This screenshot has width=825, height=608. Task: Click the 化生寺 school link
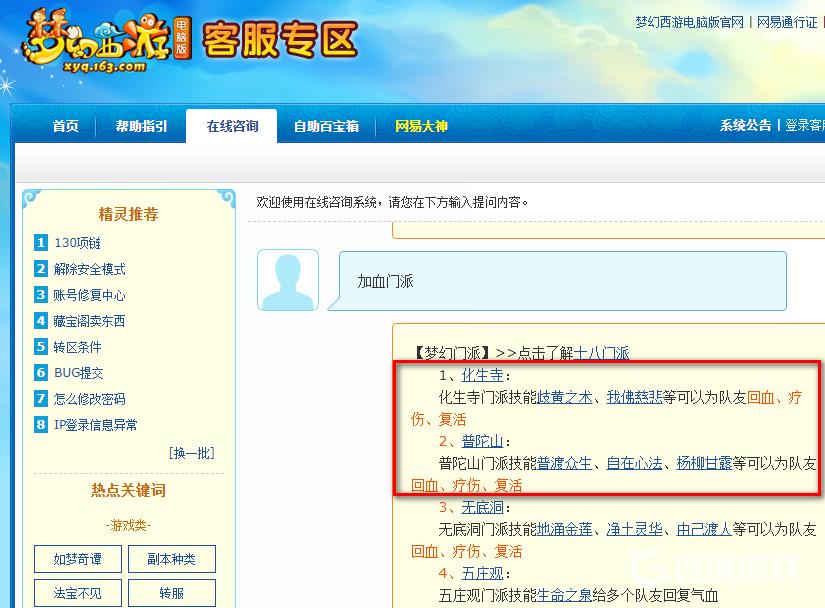pyautogui.click(x=482, y=375)
